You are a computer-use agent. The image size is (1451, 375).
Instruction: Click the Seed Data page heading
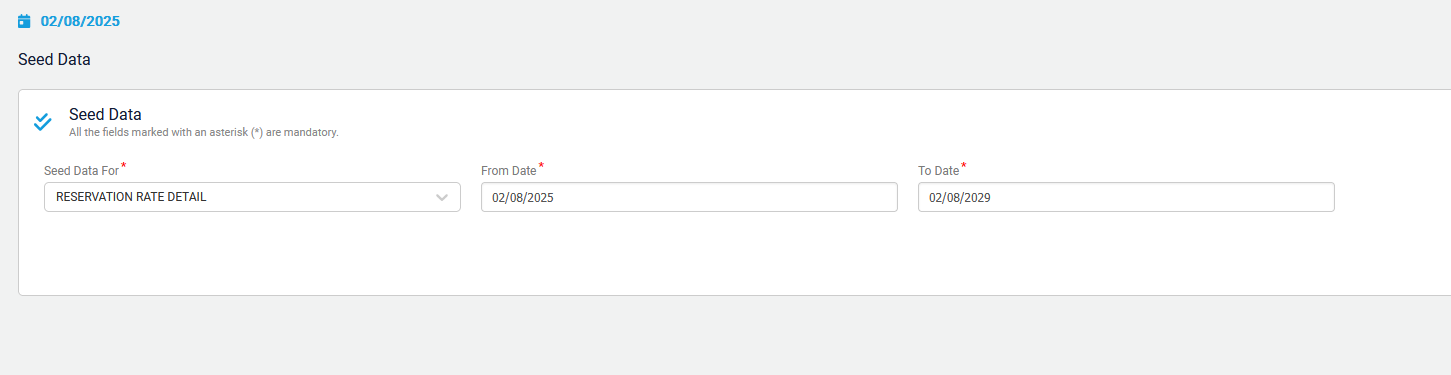pos(54,60)
